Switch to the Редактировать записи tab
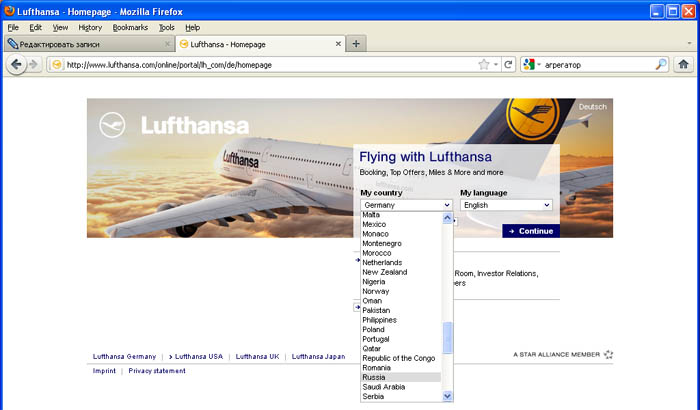700x410 pixels. pyautogui.click(x=89, y=44)
